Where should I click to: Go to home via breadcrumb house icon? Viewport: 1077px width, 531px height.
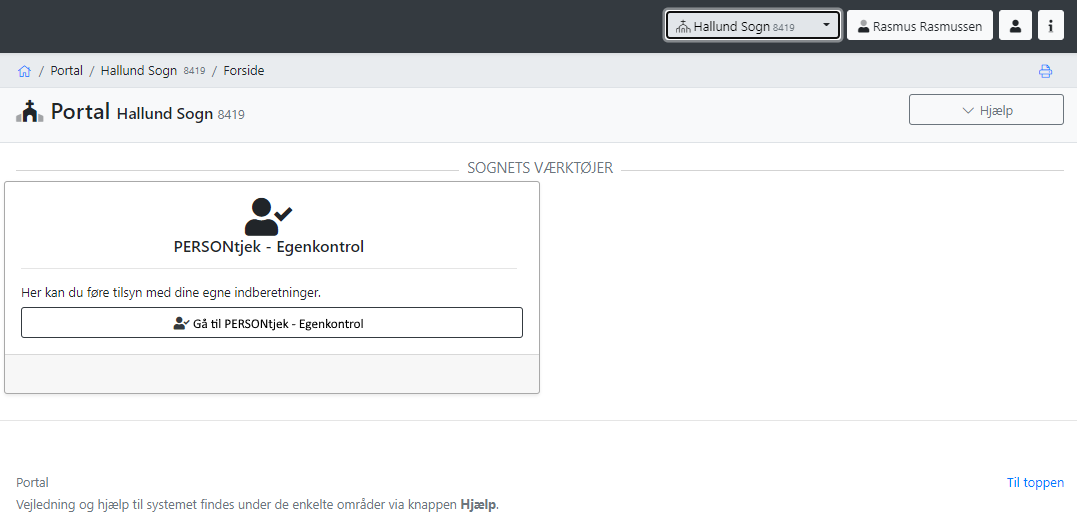[25, 71]
